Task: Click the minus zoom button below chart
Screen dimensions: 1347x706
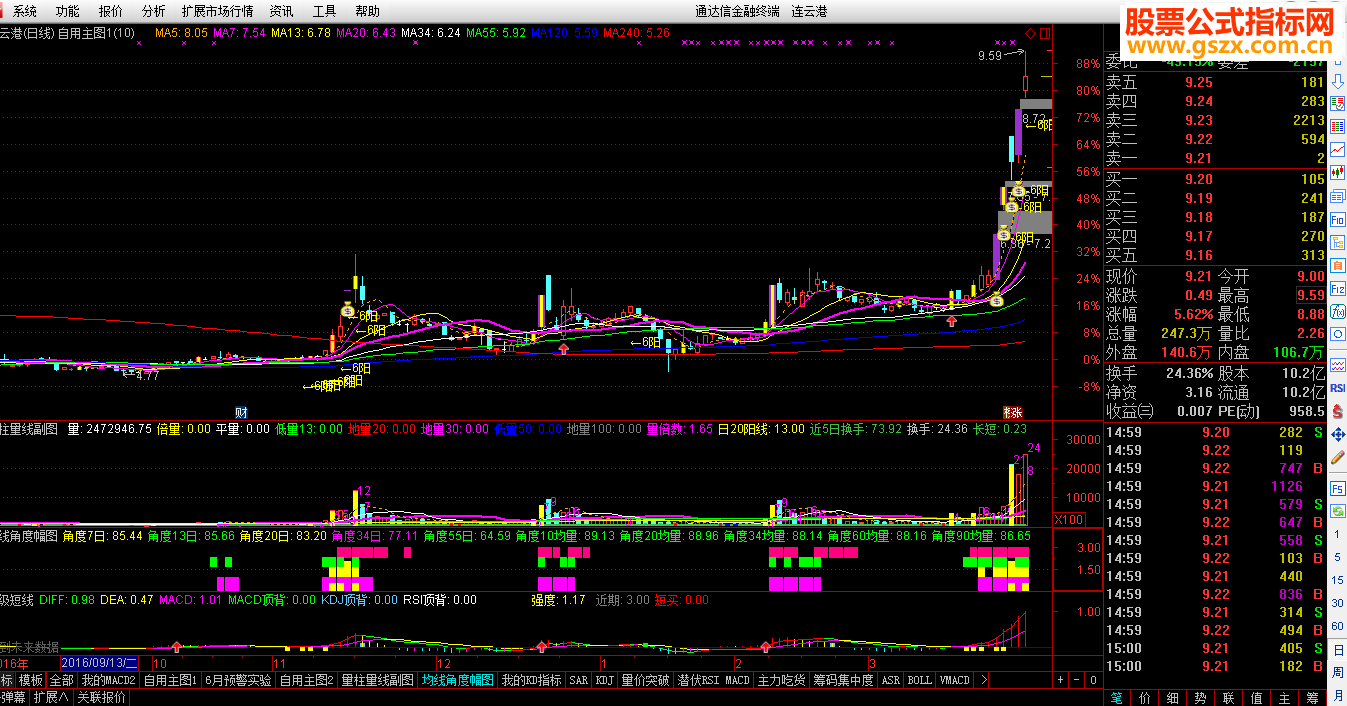Action: (x=1076, y=680)
